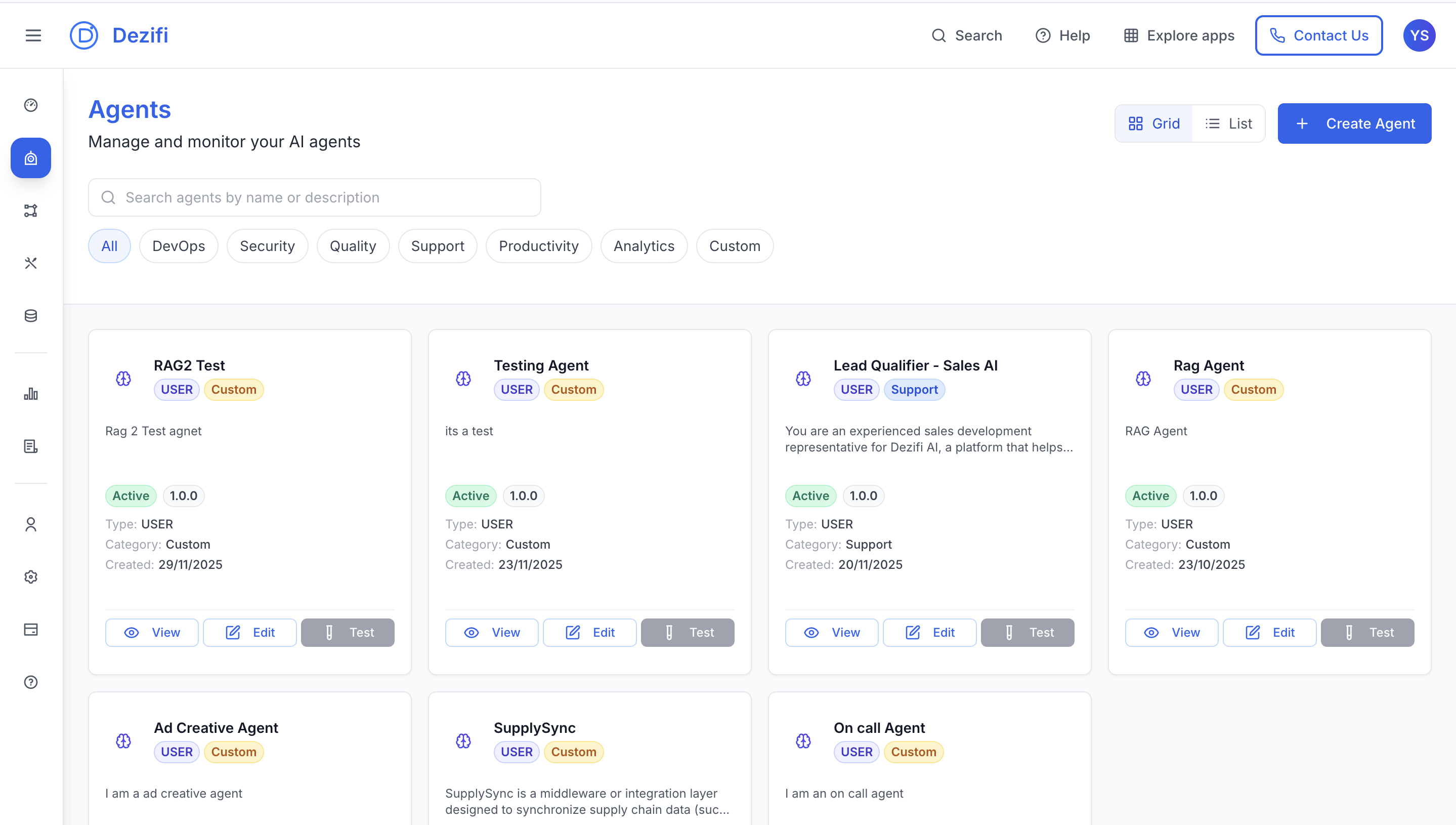Select the Agents robot icon in sidebar

(30, 158)
